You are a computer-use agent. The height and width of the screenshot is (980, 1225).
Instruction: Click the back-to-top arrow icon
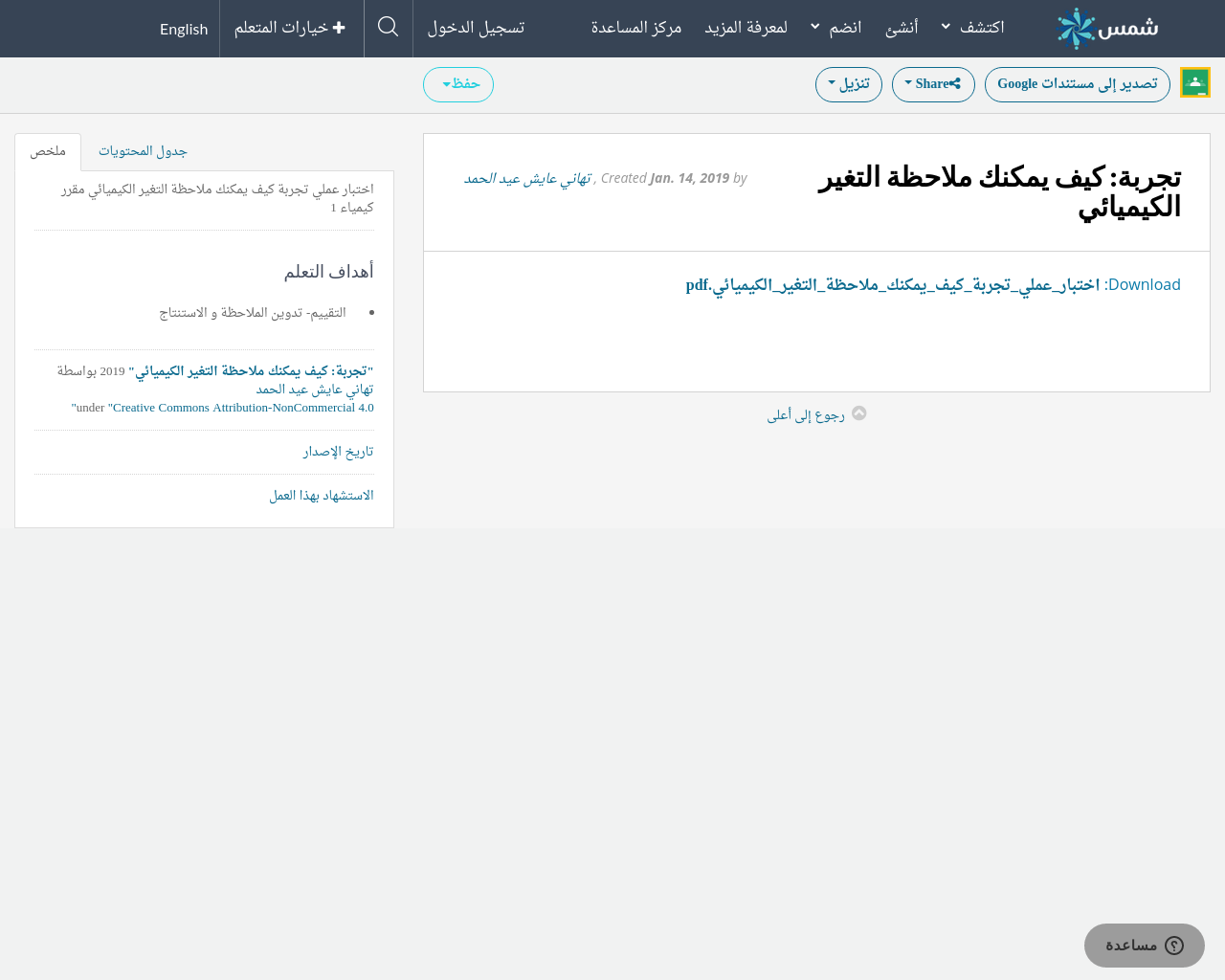point(858,413)
